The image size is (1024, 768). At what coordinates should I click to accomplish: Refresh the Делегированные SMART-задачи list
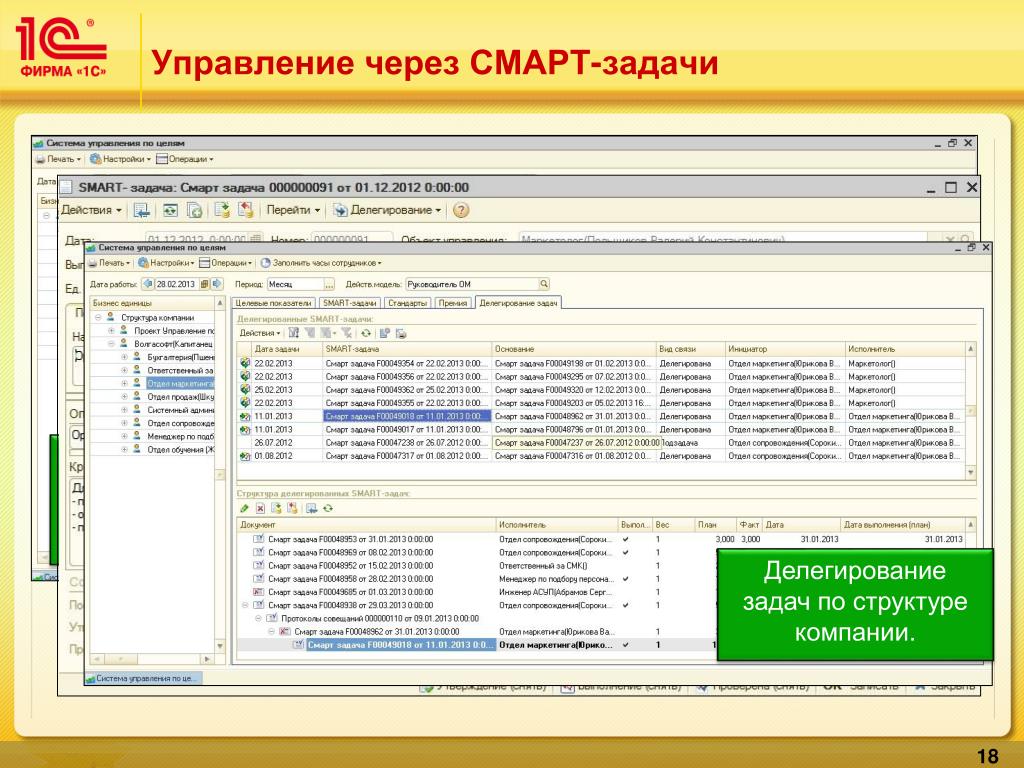click(x=366, y=333)
